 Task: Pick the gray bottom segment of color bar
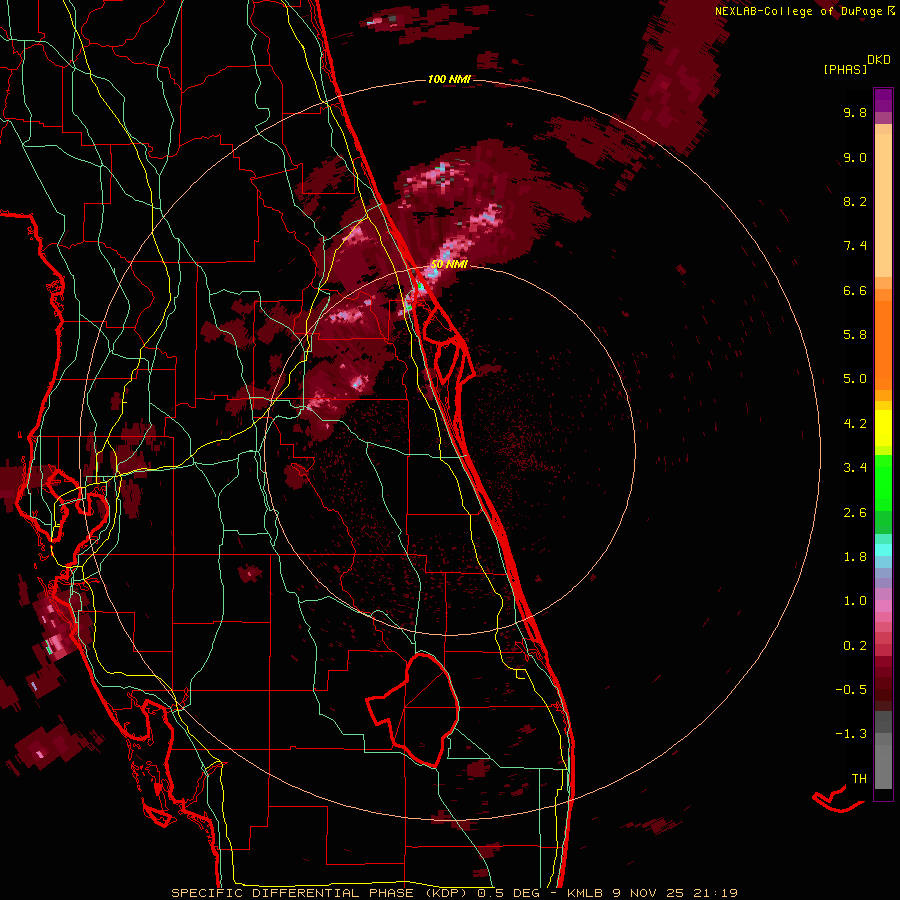coord(883,766)
